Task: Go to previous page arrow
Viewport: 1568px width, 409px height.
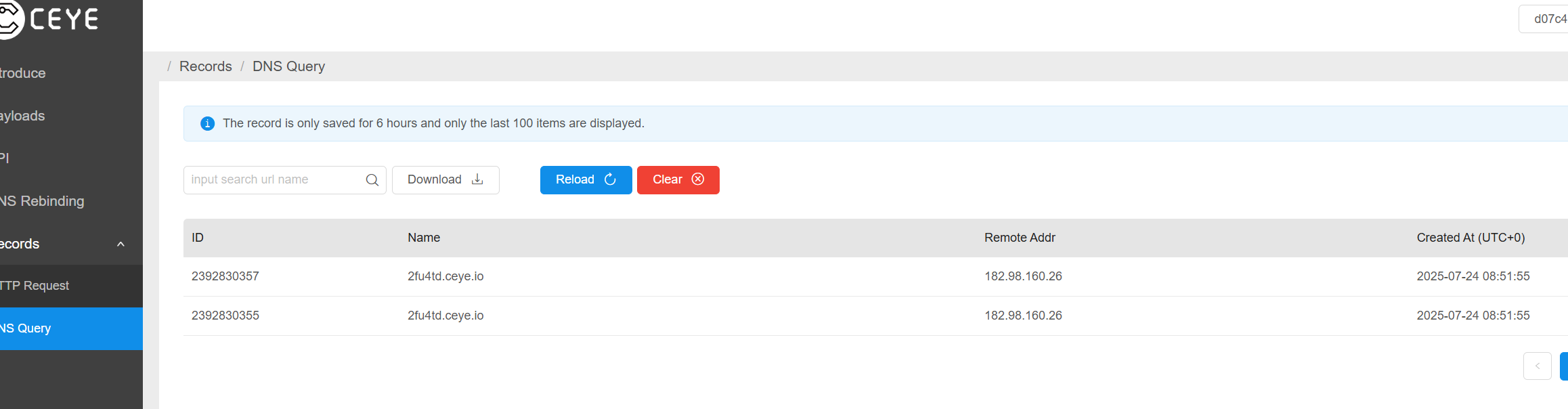Action: click(x=1537, y=366)
